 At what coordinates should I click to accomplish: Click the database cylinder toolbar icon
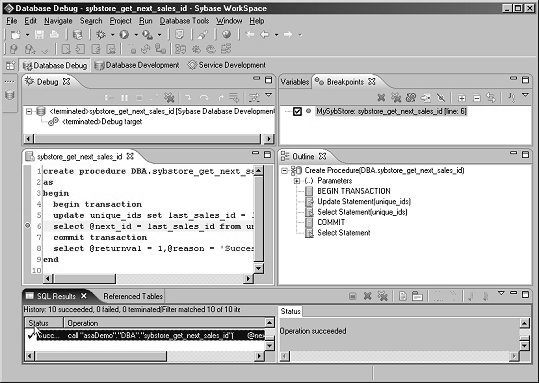click(77, 34)
